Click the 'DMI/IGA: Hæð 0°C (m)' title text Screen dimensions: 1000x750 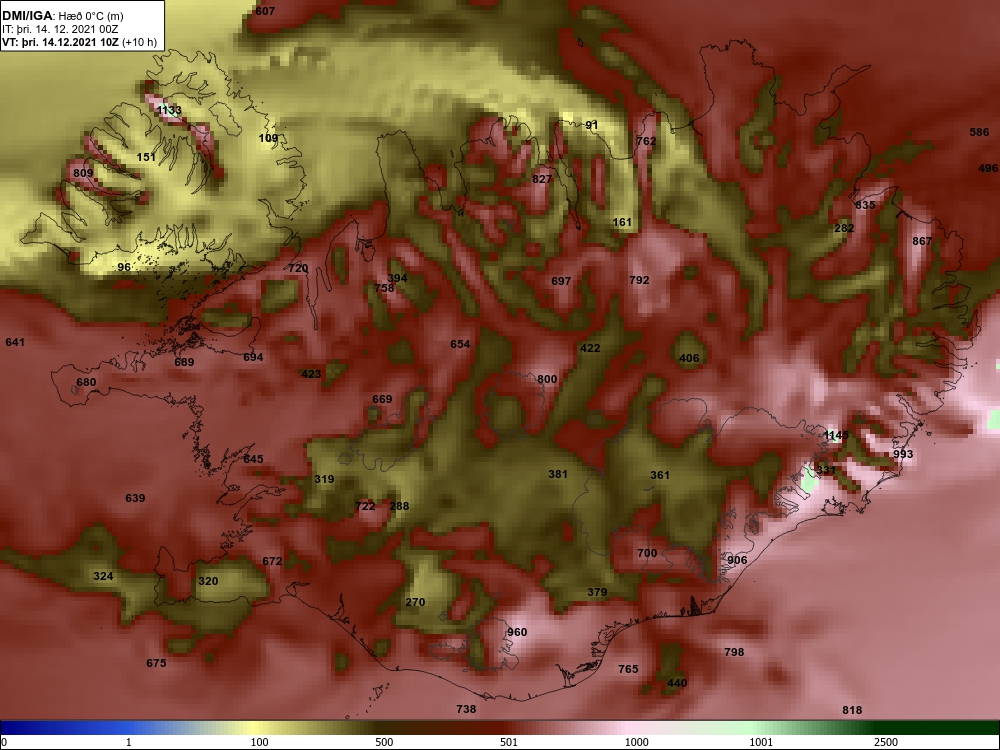pos(62,15)
